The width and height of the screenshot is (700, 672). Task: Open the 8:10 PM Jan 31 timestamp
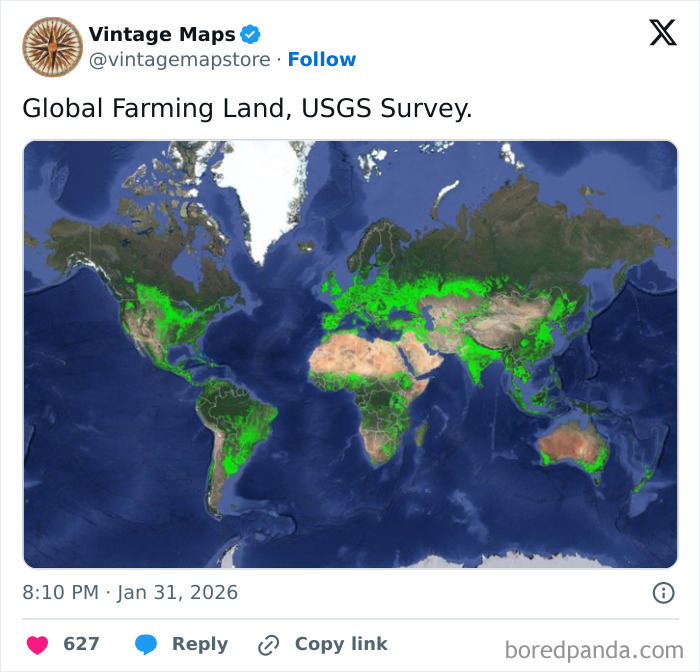130,593
